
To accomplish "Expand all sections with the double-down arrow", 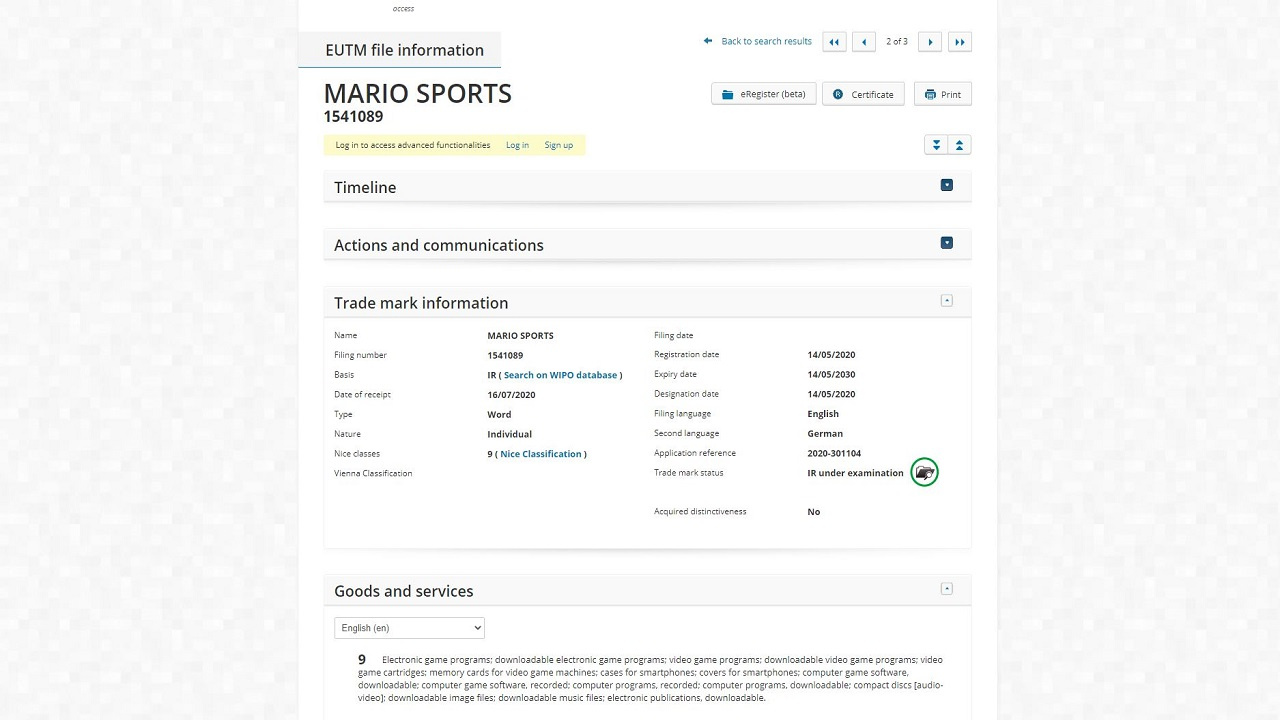I will click(x=936, y=145).
